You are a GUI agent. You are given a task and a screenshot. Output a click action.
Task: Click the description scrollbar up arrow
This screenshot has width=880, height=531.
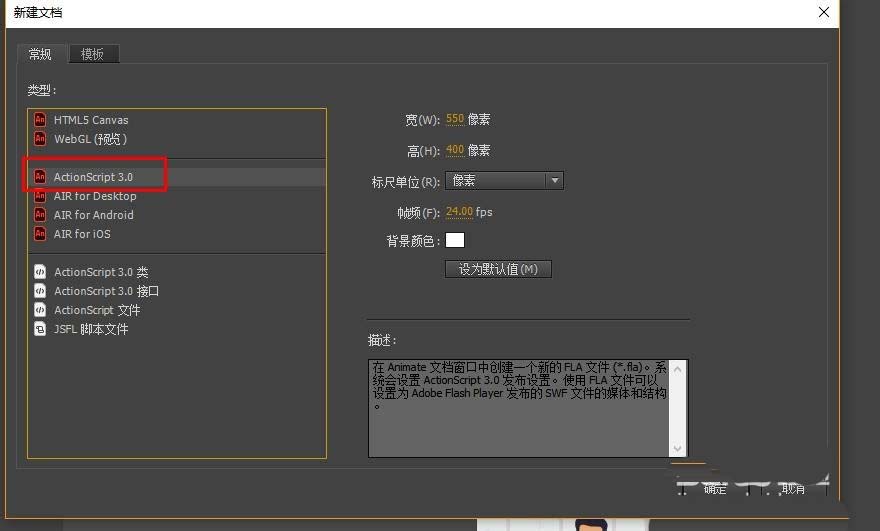pos(677,369)
